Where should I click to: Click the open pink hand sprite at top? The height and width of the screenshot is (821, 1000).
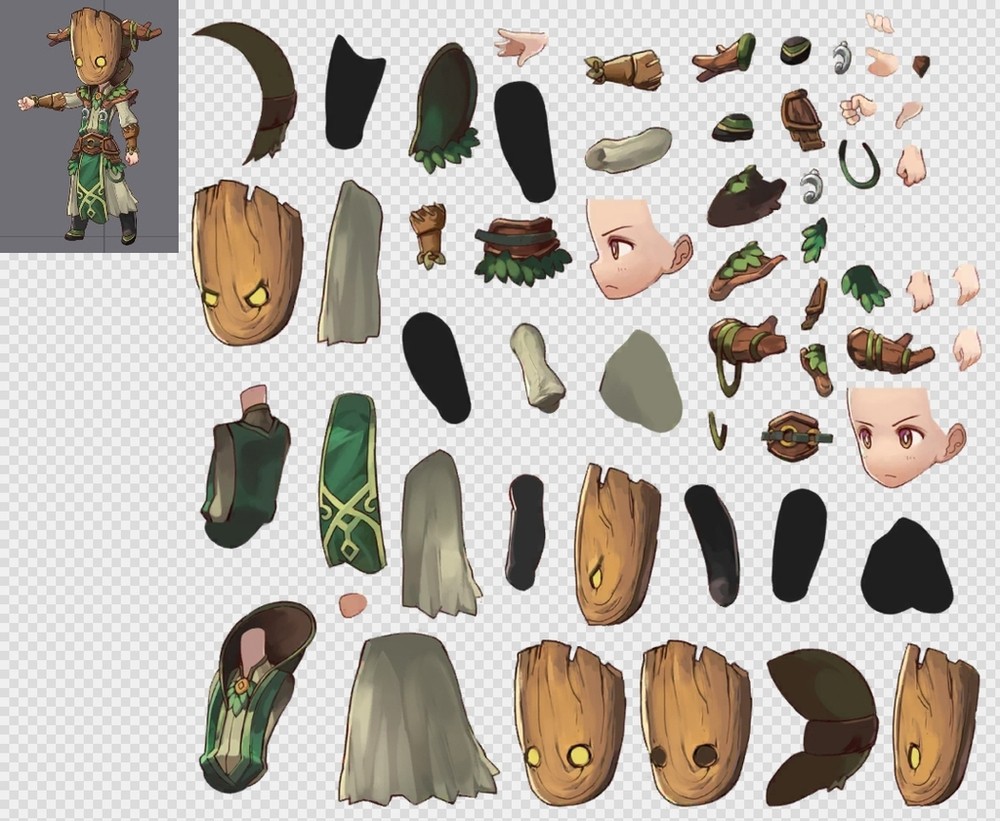click(x=521, y=44)
